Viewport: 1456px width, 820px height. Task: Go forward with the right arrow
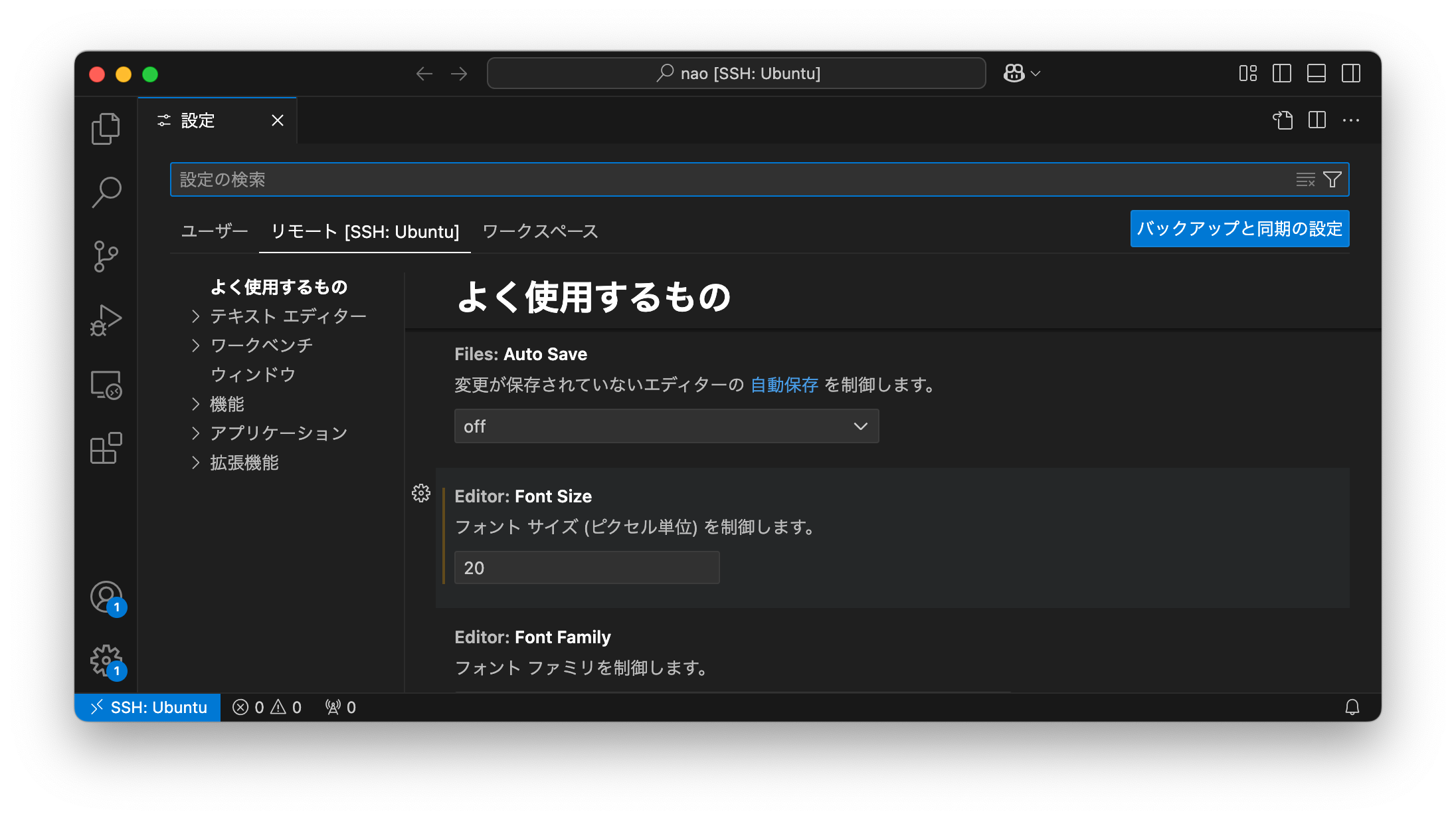(459, 74)
